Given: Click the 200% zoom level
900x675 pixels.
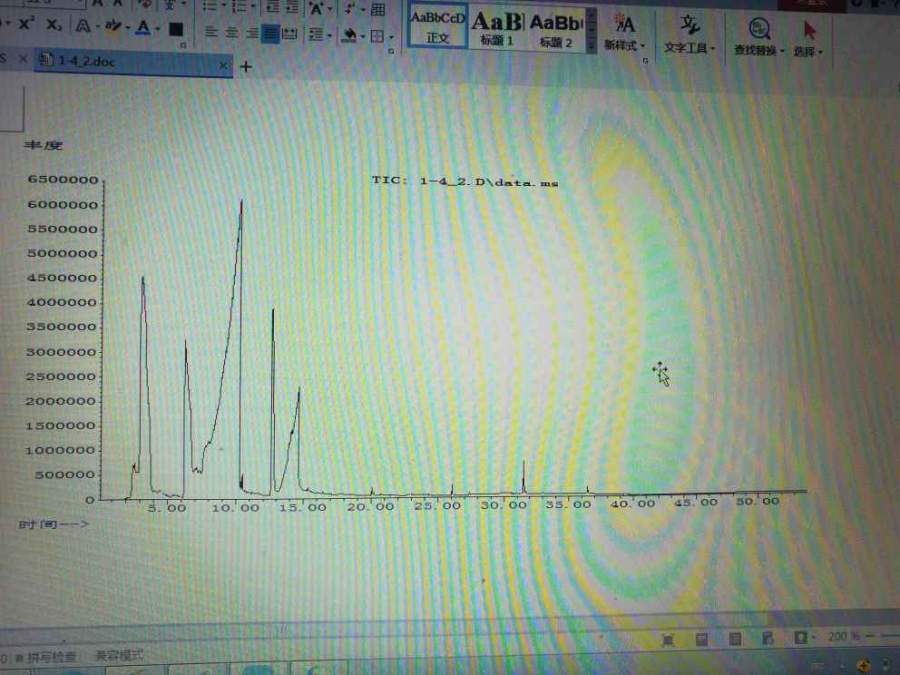Looking at the screenshot, I should [843, 636].
